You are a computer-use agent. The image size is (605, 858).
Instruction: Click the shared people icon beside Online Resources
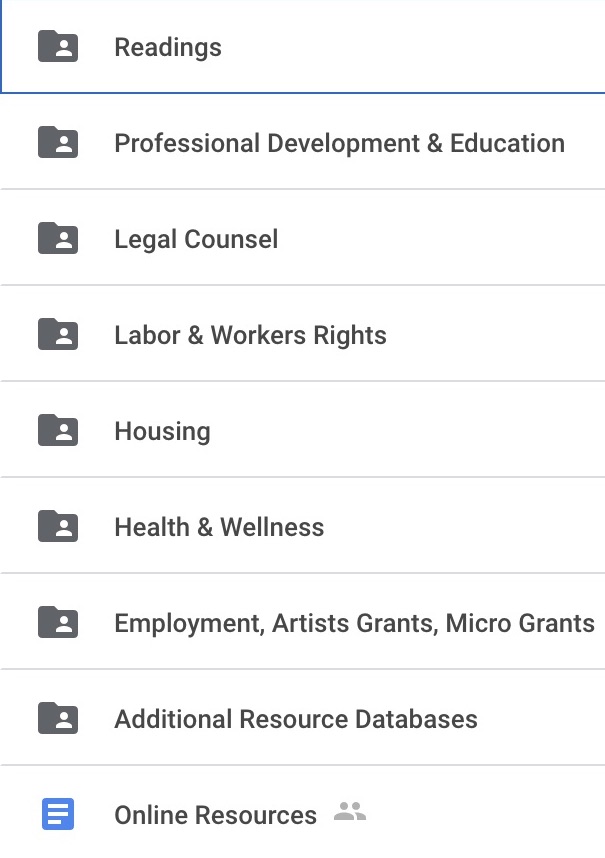(x=350, y=811)
